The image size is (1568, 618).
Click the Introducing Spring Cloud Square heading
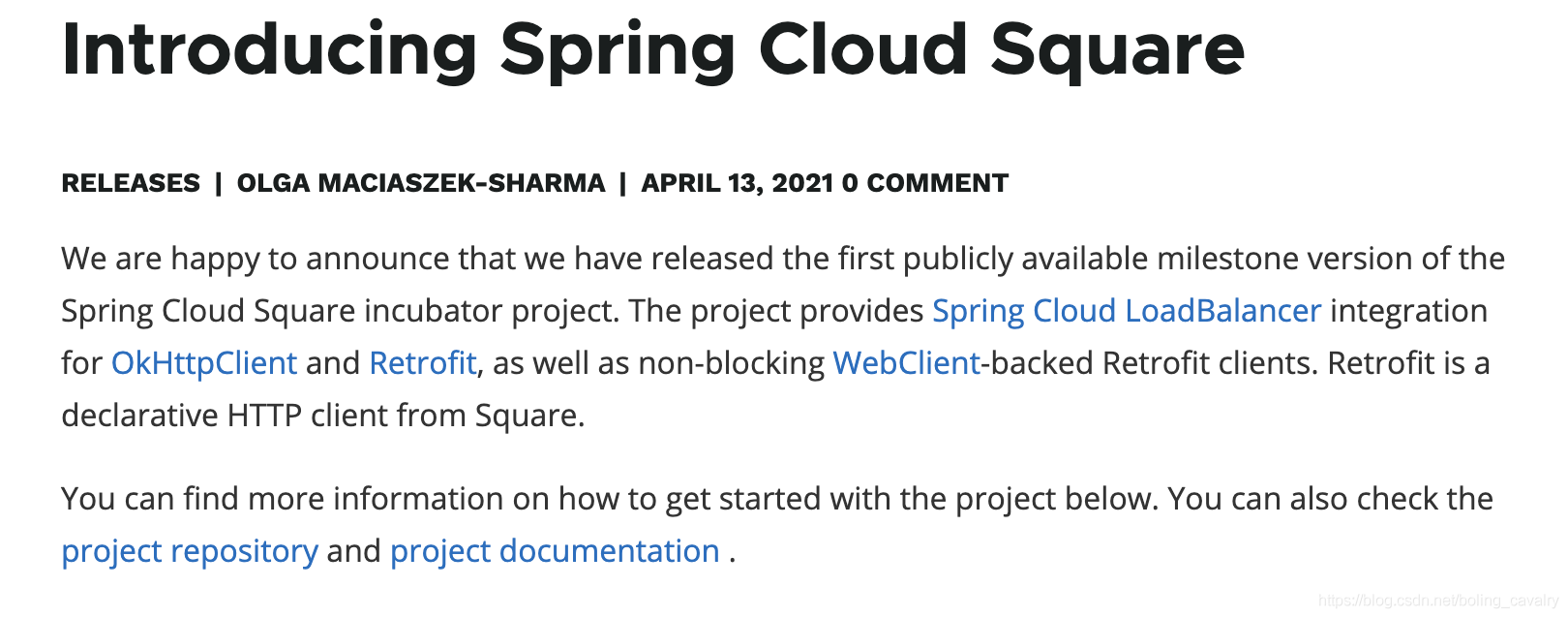pos(652,49)
